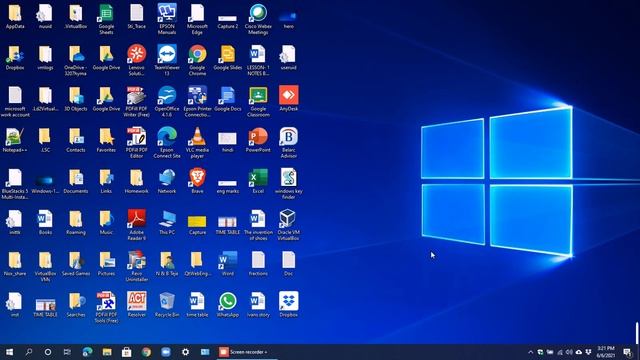This screenshot has height=360, width=640.
Task: Open the AnyDesk desktop icon
Action: [289, 98]
